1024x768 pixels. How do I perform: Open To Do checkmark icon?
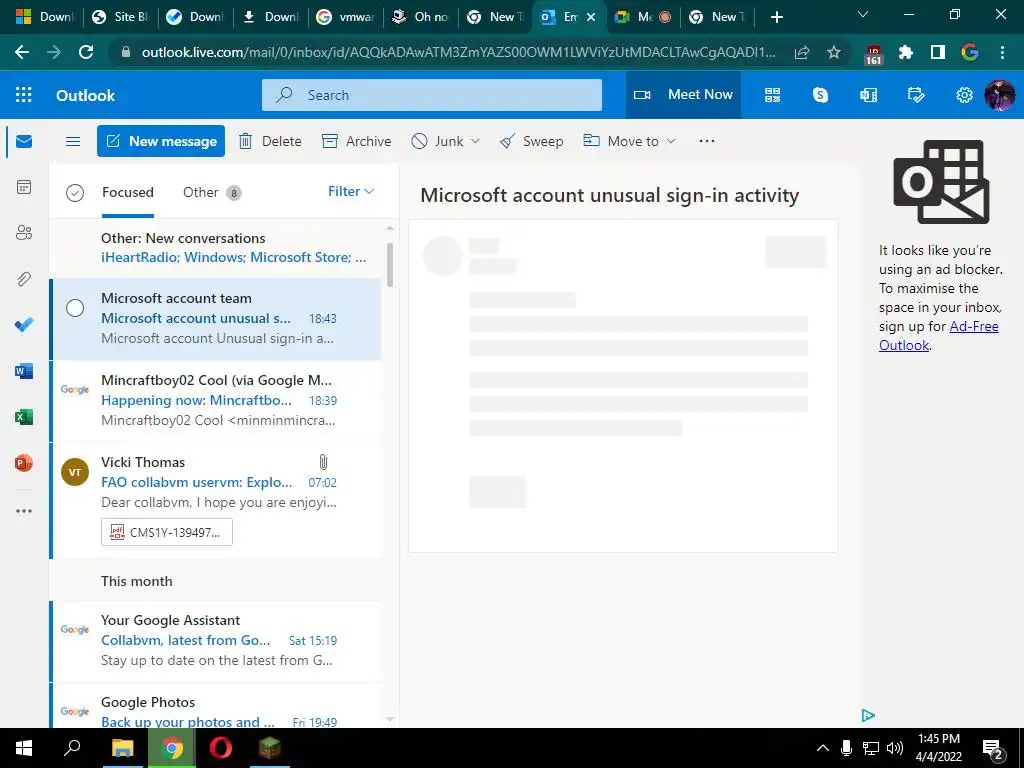(x=24, y=325)
